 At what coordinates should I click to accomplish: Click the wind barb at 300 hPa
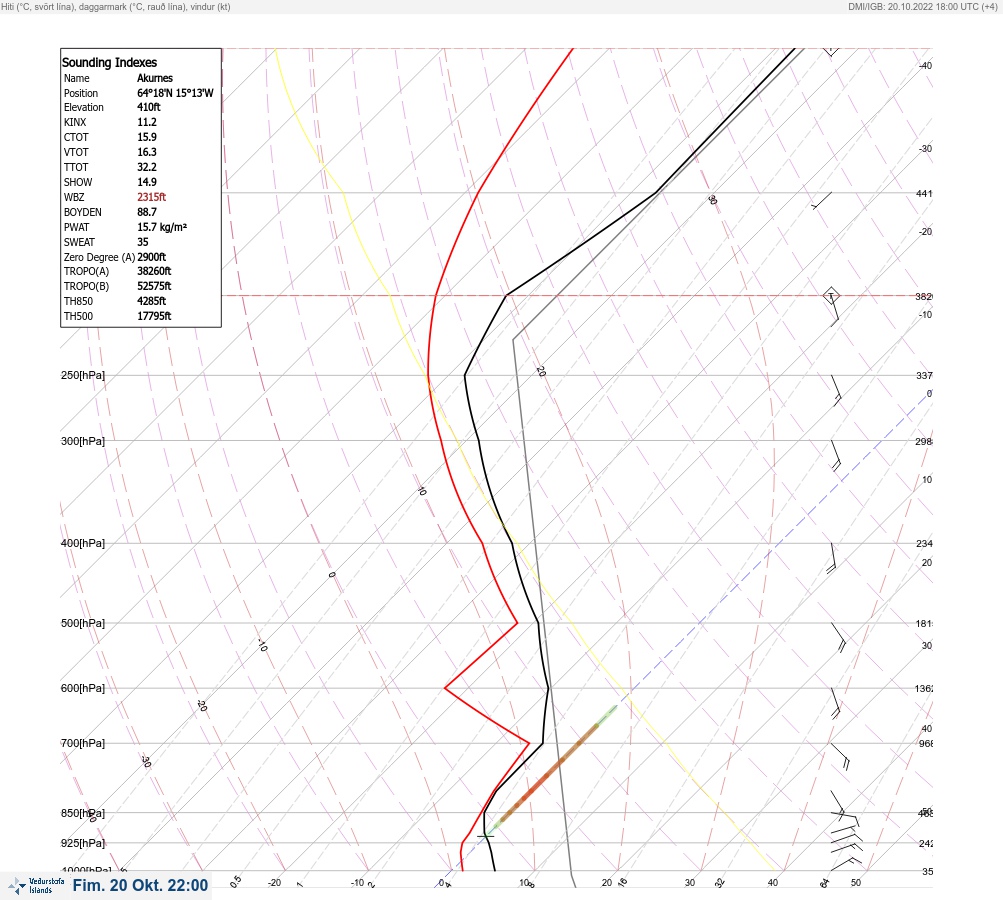[x=836, y=455]
